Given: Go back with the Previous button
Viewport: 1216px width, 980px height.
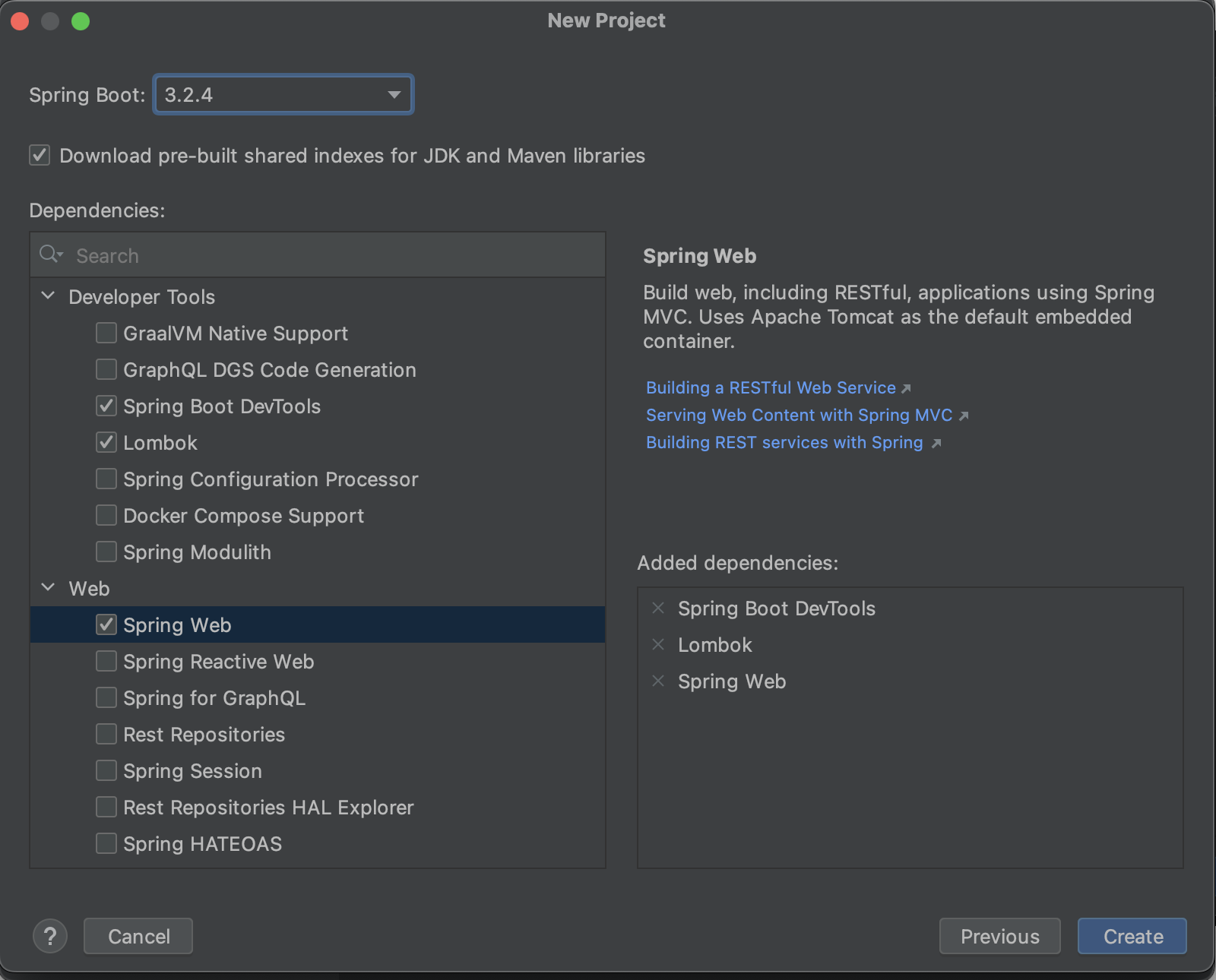Looking at the screenshot, I should [x=999, y=936].
